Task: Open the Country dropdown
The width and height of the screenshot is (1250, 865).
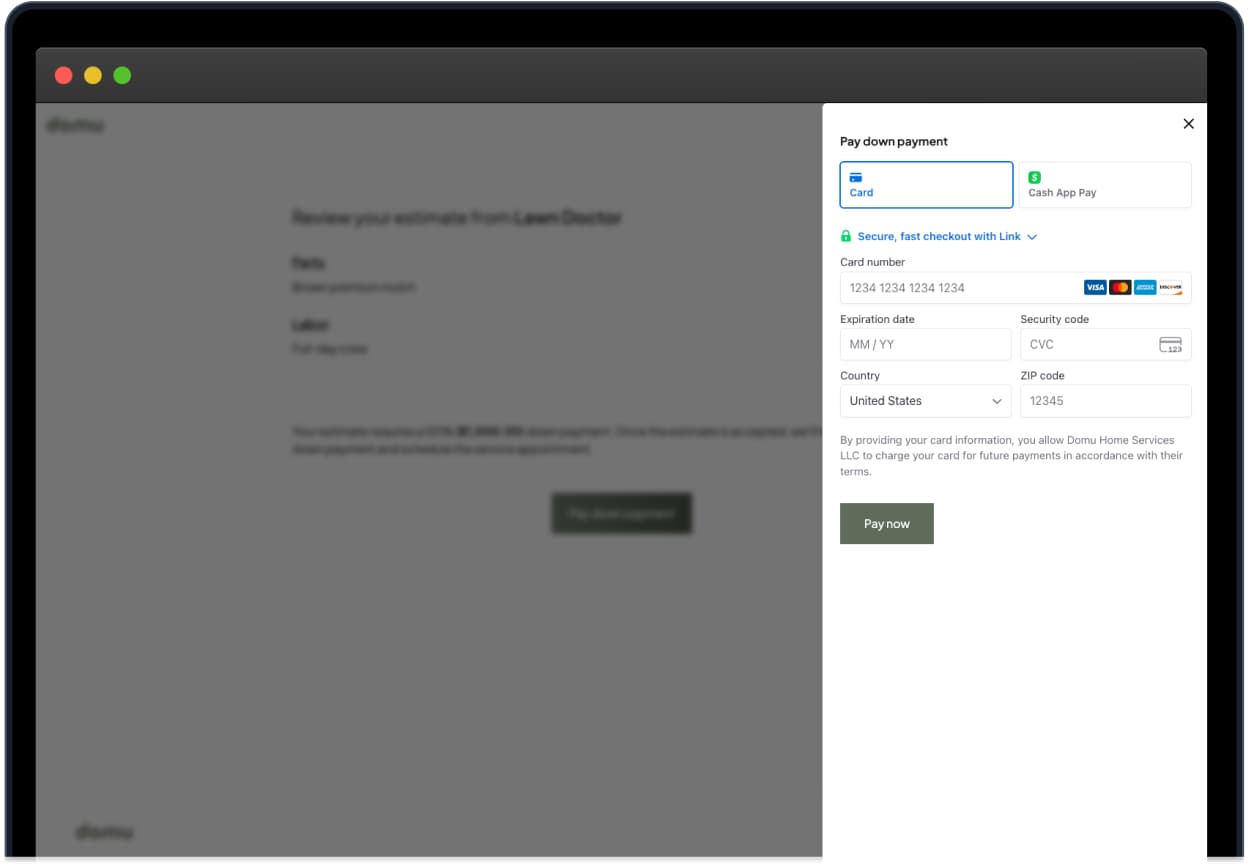Action: click(x=925, y=401)
